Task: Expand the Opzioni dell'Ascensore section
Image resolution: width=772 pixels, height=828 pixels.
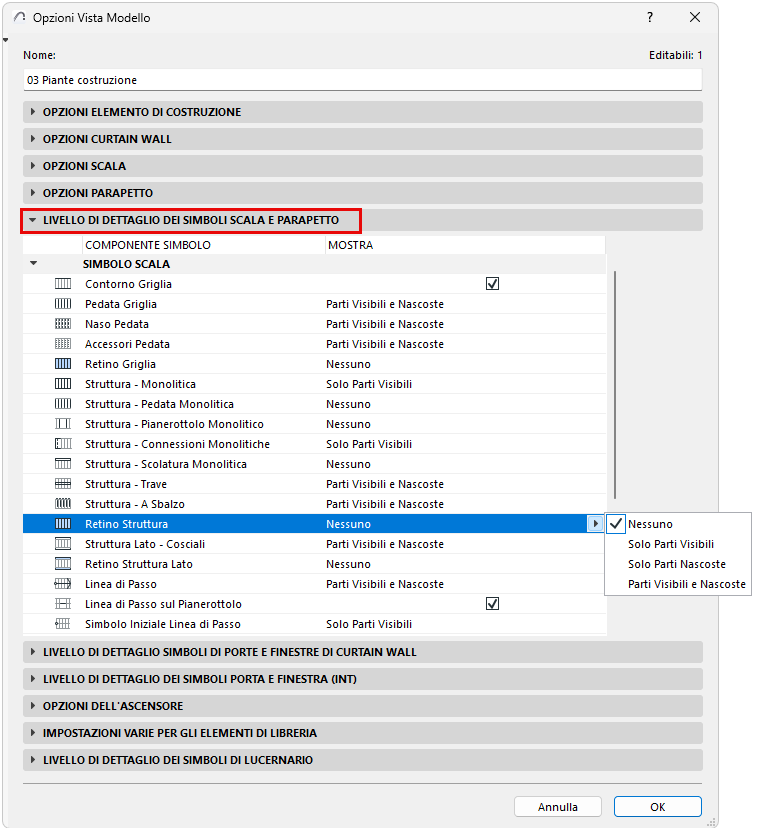Action: click(33, 706)
